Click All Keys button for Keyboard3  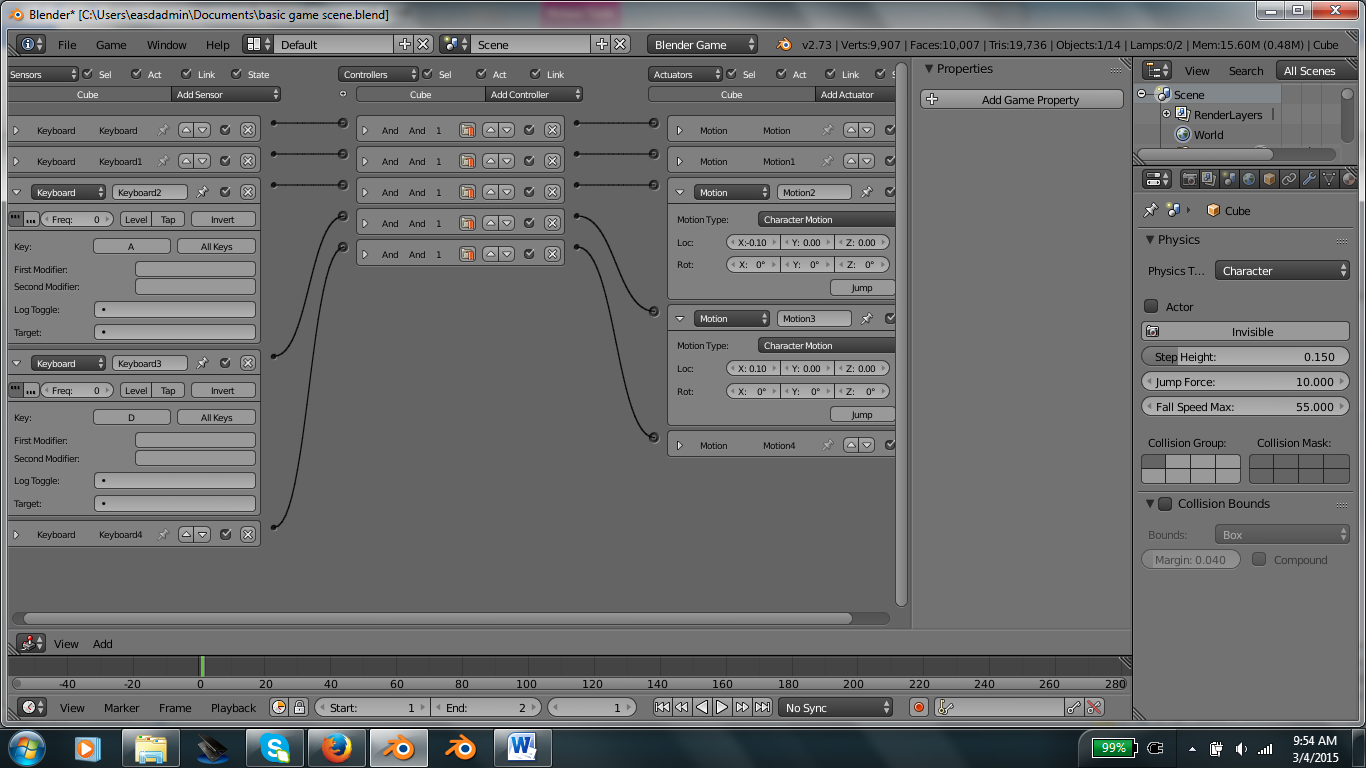[216, 418]
